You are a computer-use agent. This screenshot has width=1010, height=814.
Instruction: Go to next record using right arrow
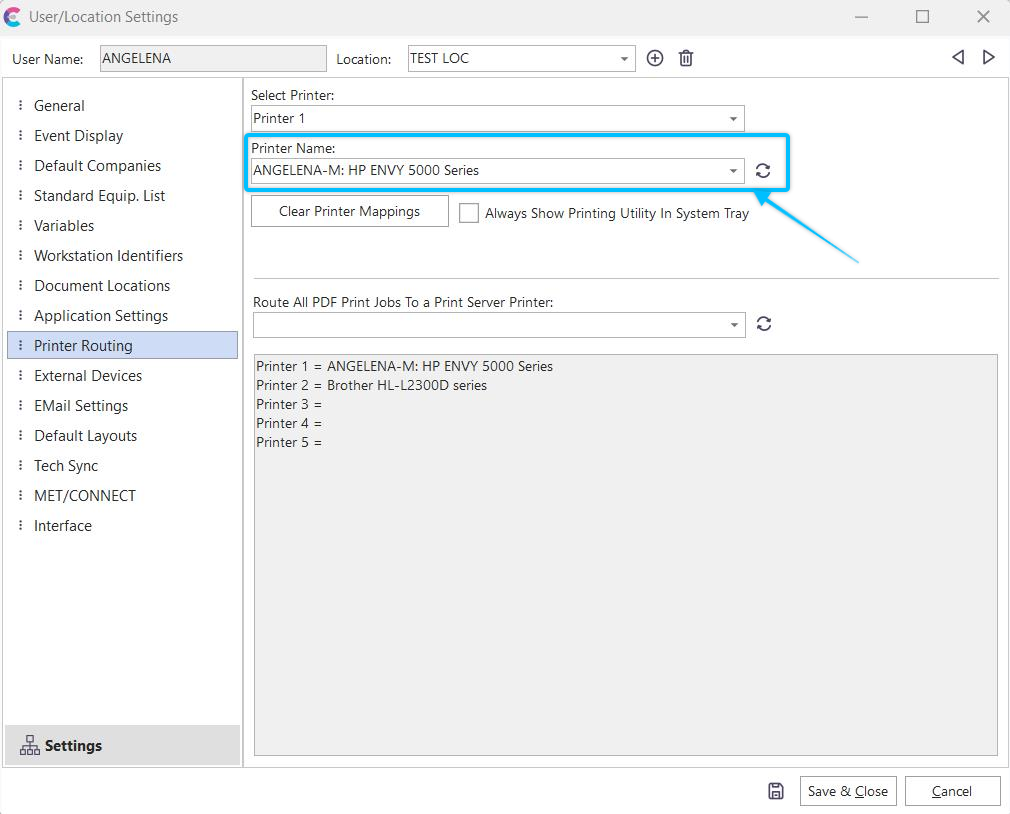click(989, 57)
